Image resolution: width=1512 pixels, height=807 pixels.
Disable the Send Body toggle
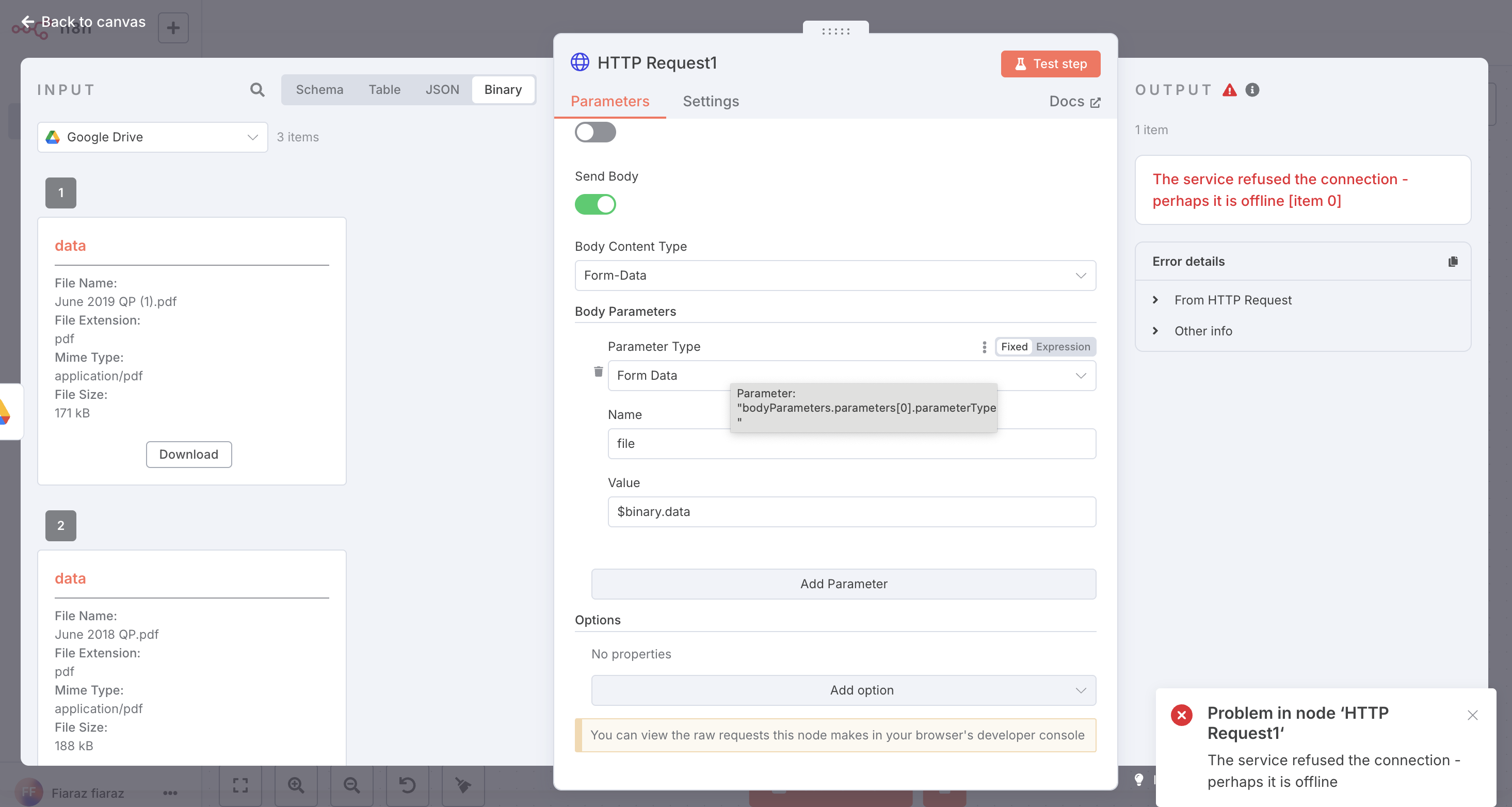(594, 204)
